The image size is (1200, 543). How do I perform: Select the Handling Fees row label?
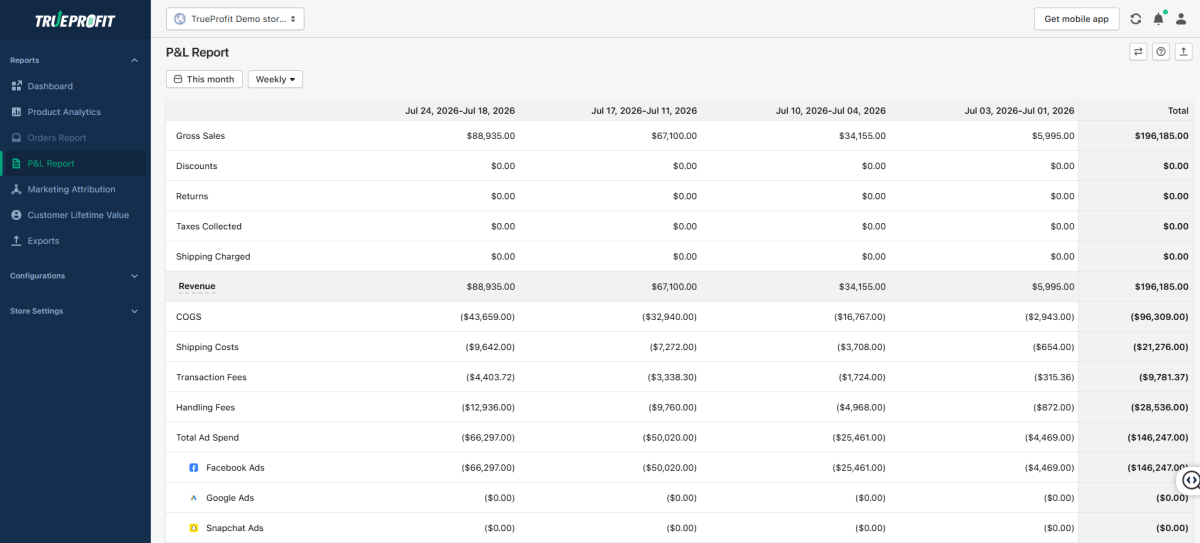coord(204,407)
